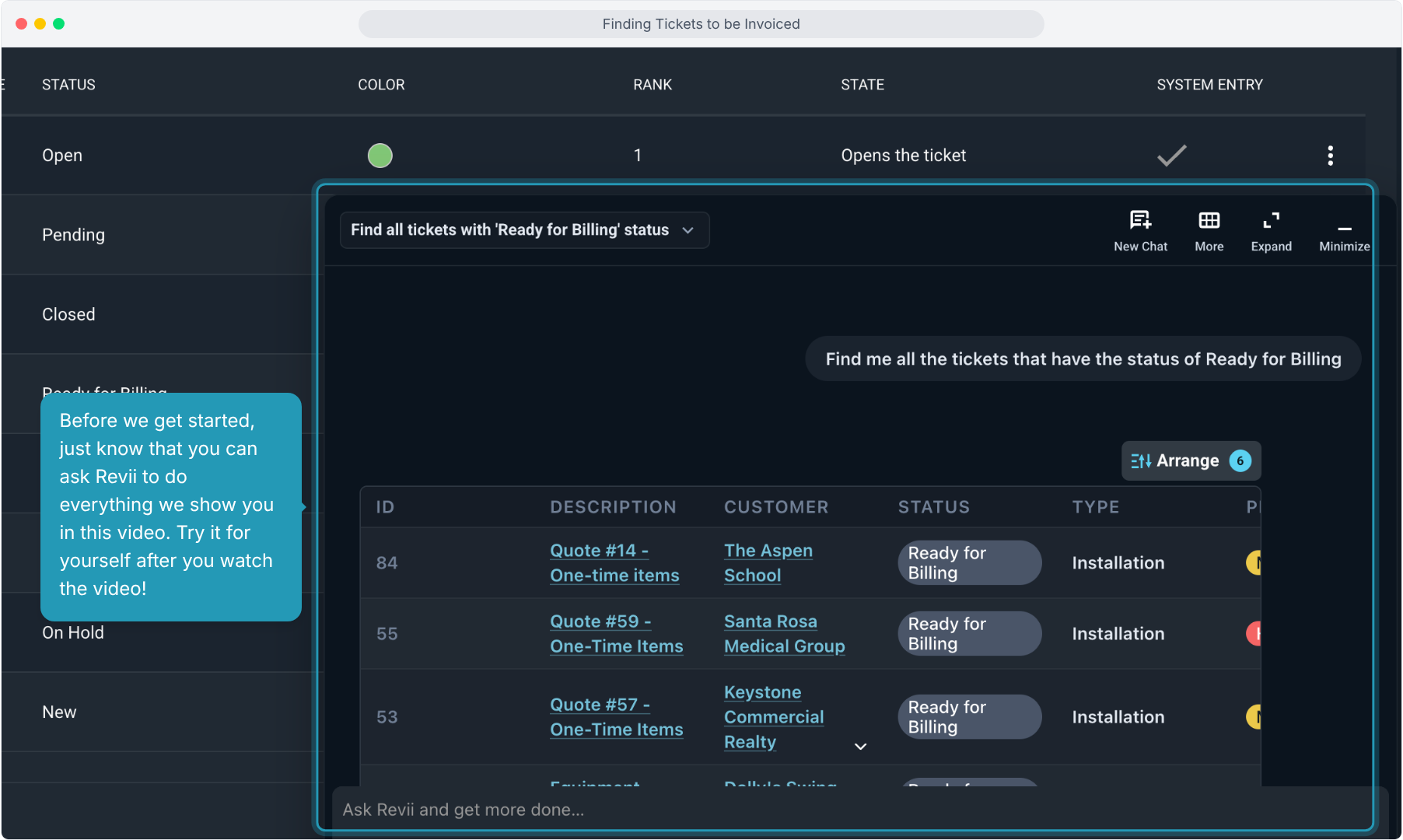Sort by the CUSTOMER column header
This screenshot has width=1403, height=840.
[776, 507]
